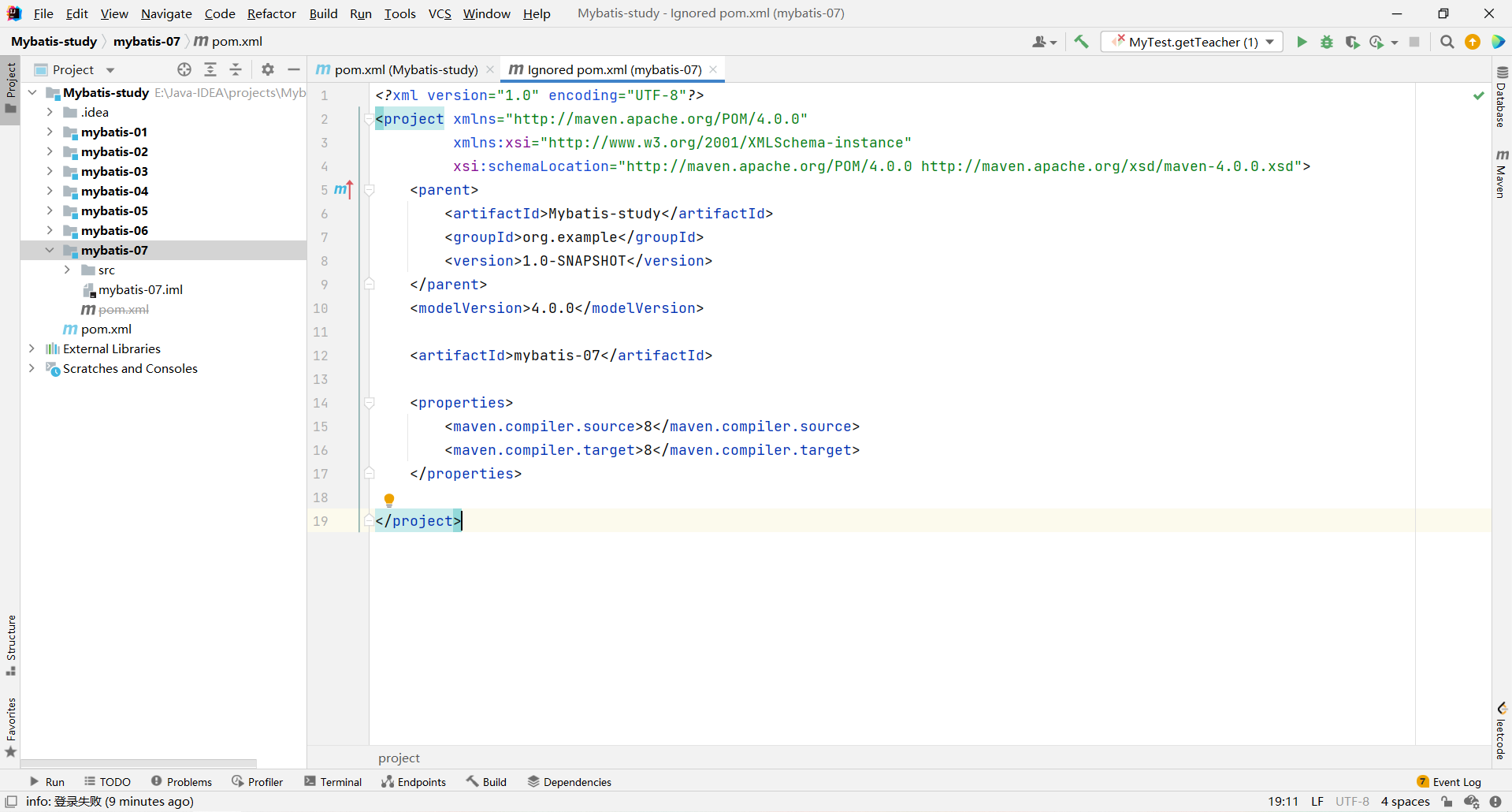Click the Project sidebar stripe button
The width and height of the screenshot is (1512, 812).
(10, 88)
